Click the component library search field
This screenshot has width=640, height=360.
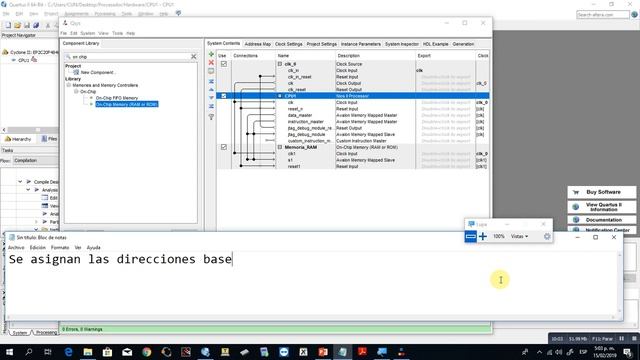click(x=130, y=57)
